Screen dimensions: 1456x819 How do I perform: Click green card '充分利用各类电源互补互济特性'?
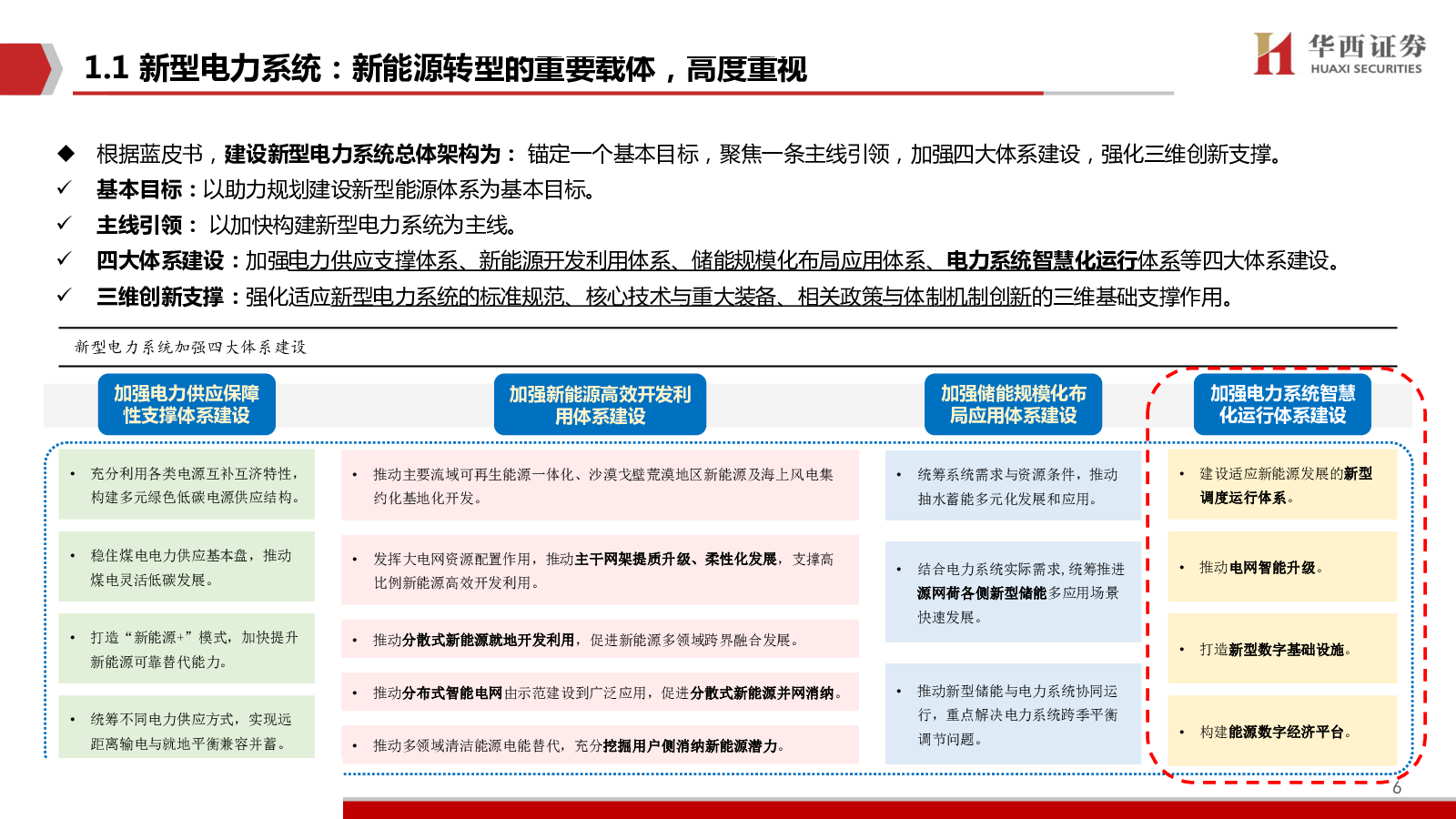187,484
